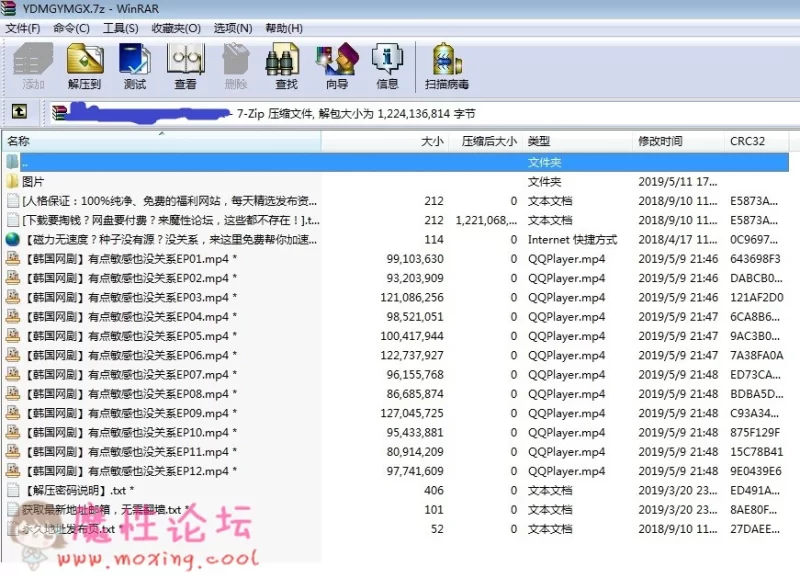Click the 【解压密码说明】.txt file icon
Viewport: 800px width, 578px height.
pyautogui.click(x=13, y=490)
